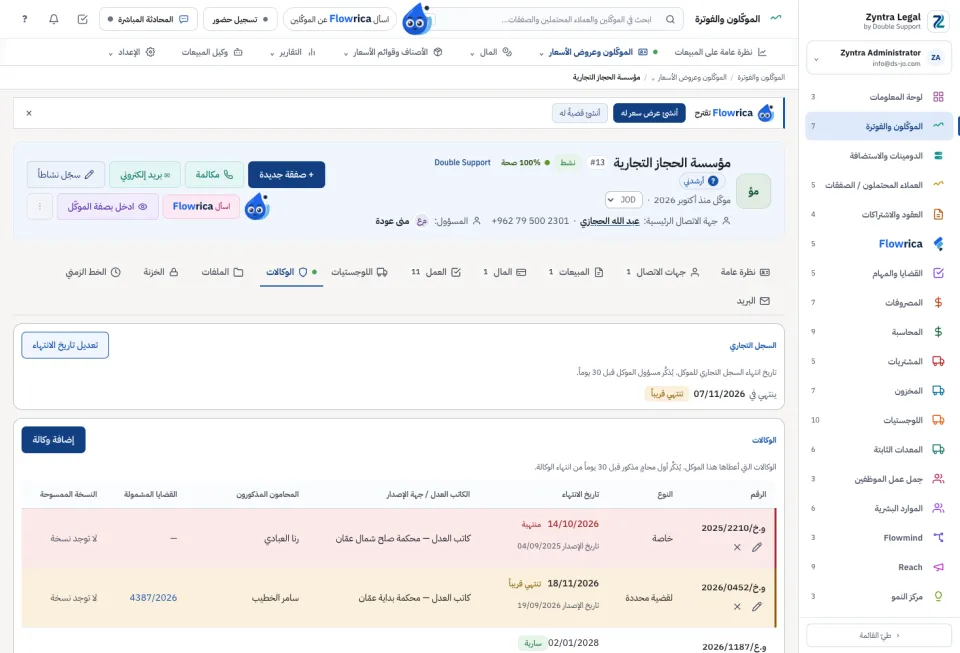Open Flowrica in the sidebar
This screenshot has width=960, height=653.
879,244
